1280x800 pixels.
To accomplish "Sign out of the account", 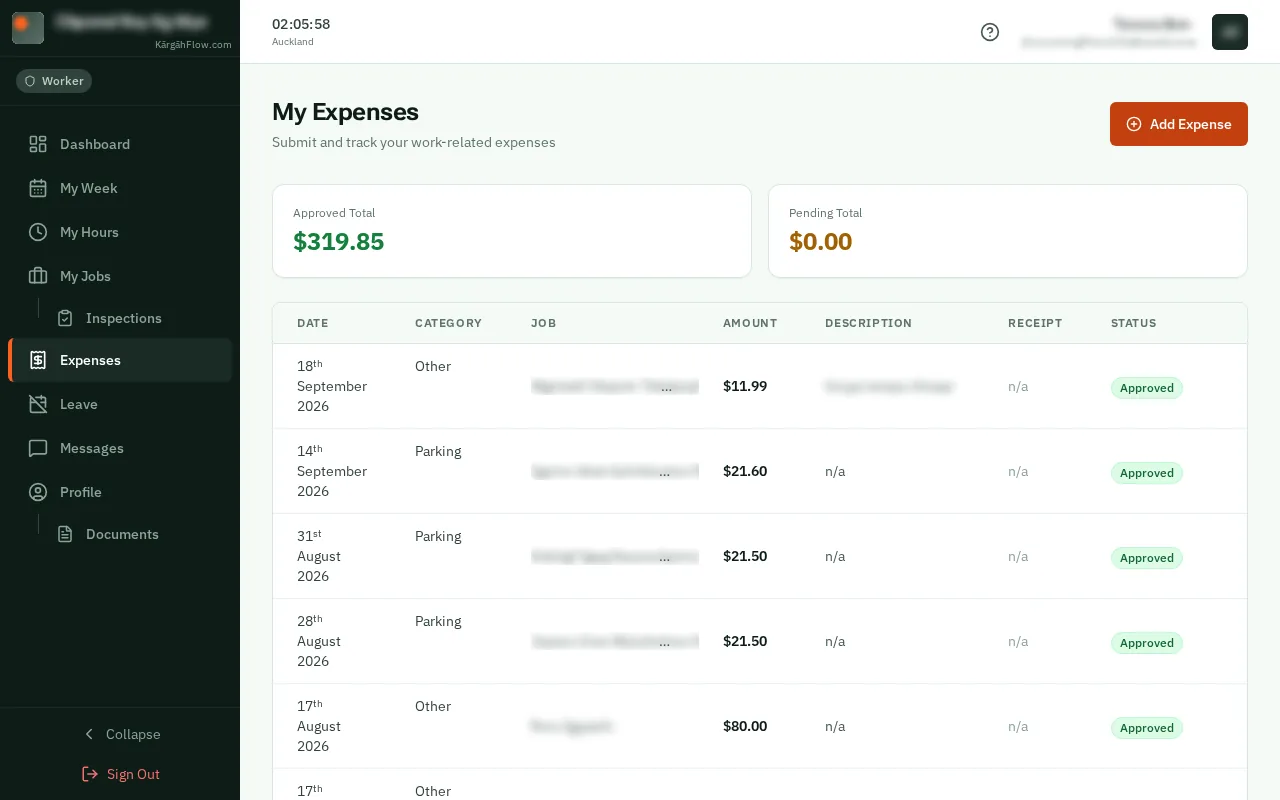I will coord(120,774).
